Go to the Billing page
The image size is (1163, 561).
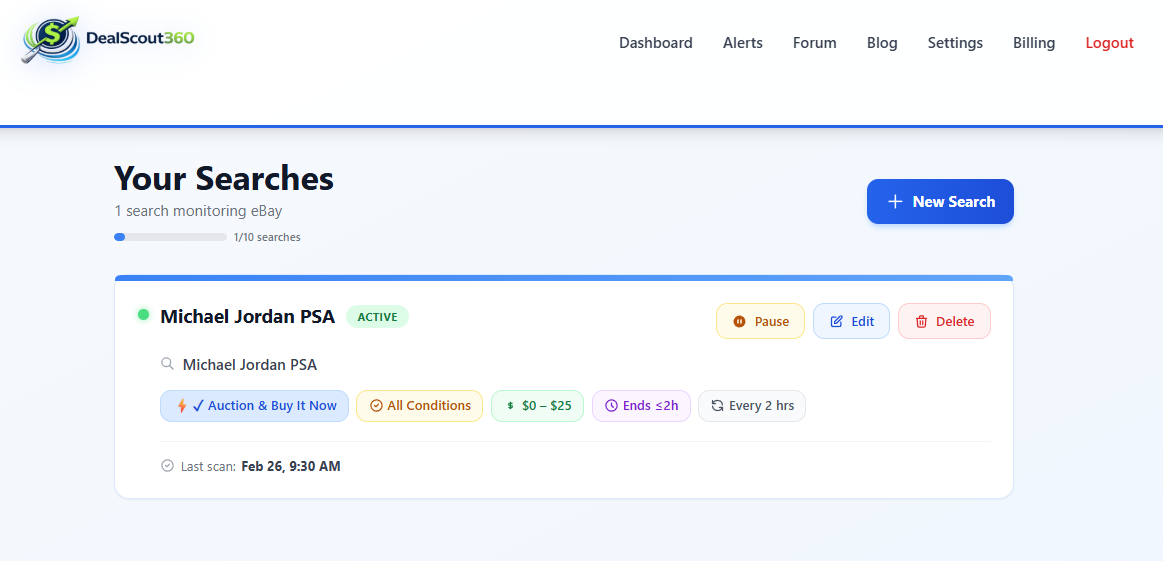[1034, 43]
